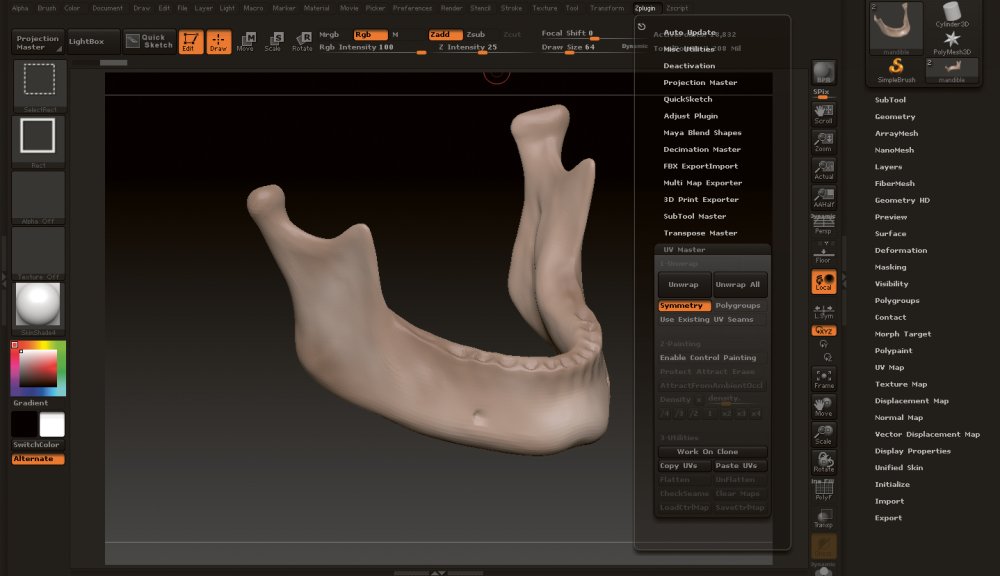Open the Transform menu
Screen dimensions: 1000x576
(607, 8)
